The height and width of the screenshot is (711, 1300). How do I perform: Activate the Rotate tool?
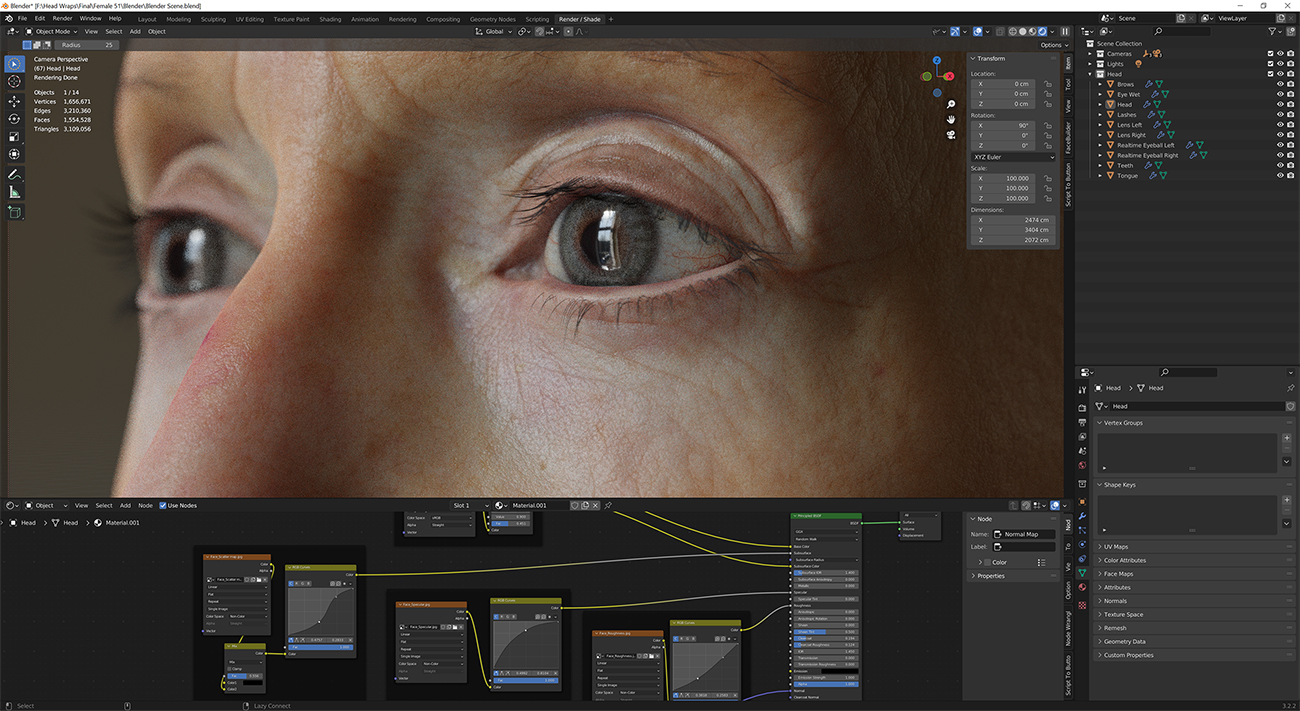(13, 118)
